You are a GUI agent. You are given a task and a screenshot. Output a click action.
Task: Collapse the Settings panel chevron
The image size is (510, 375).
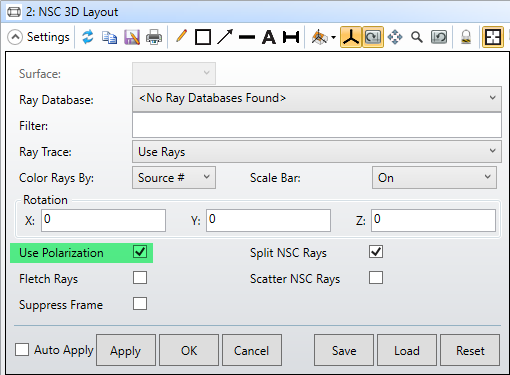(x=15, y=37)
